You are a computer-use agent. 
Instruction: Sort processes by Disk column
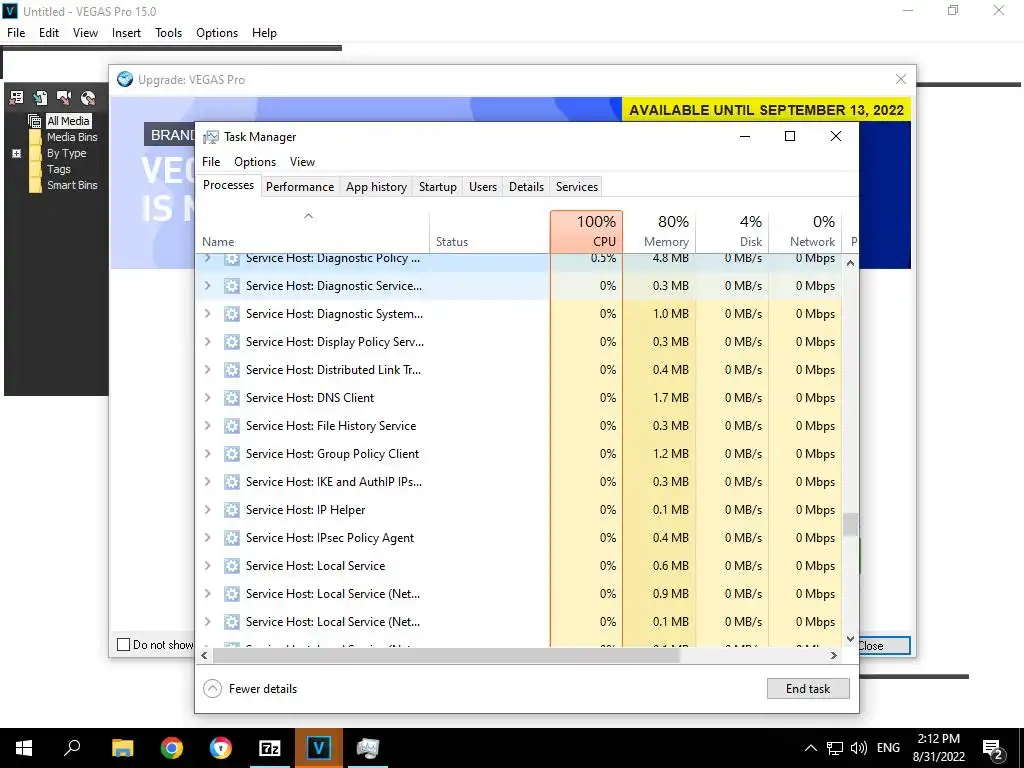732,232
